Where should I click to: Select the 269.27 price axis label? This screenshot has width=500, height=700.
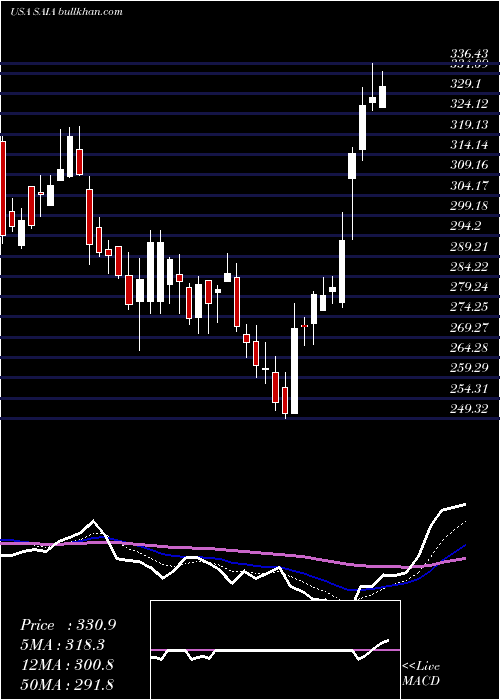pos(469,328)
